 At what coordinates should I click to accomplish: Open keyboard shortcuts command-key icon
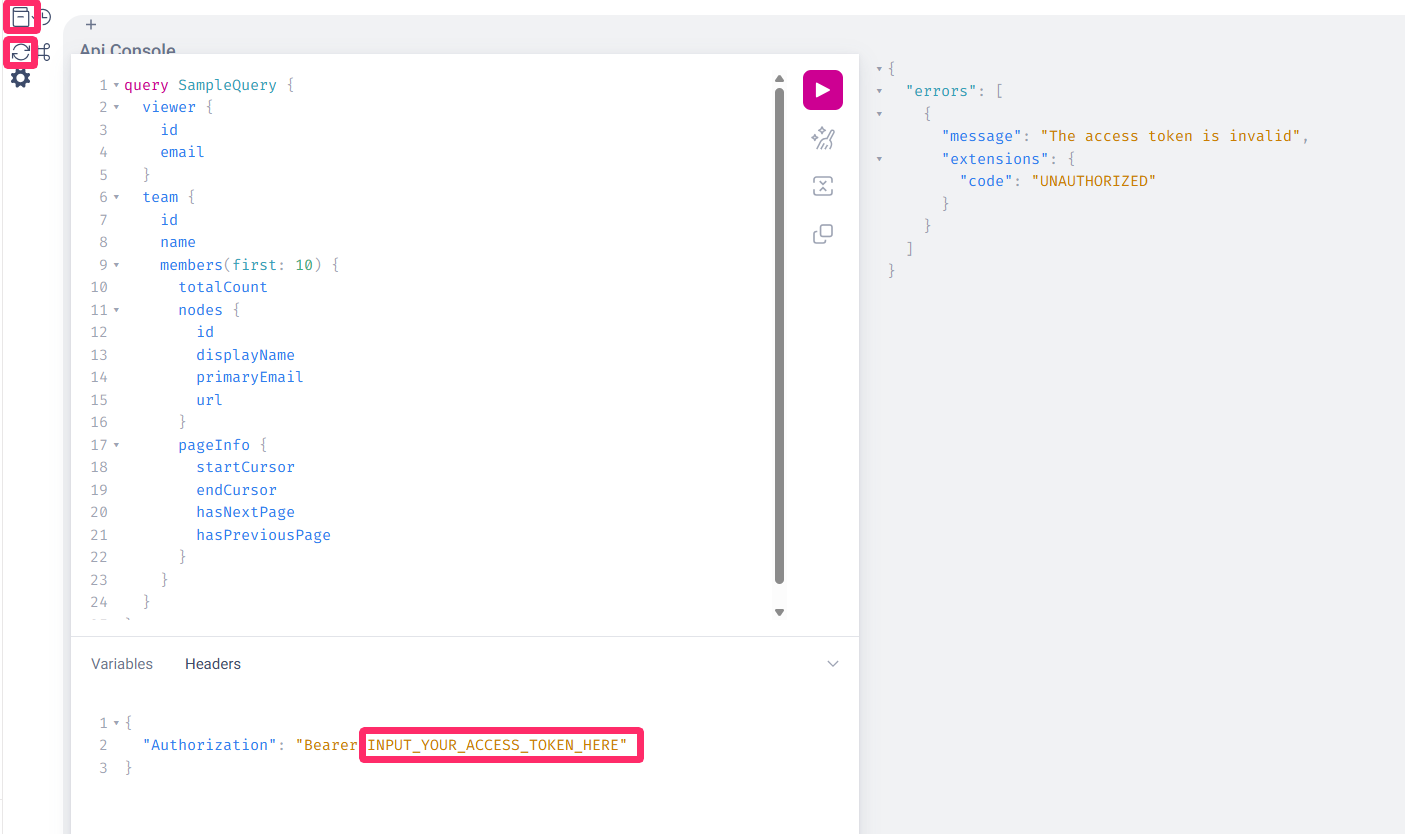point(44,52)
